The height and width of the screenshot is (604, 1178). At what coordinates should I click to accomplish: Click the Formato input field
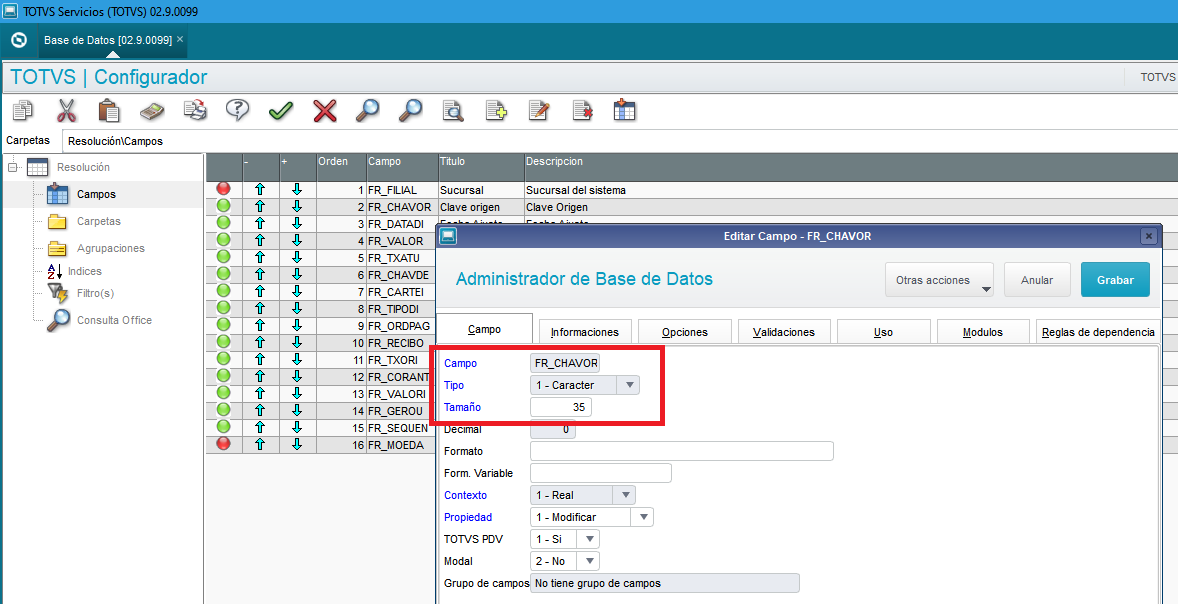[682, 451]
